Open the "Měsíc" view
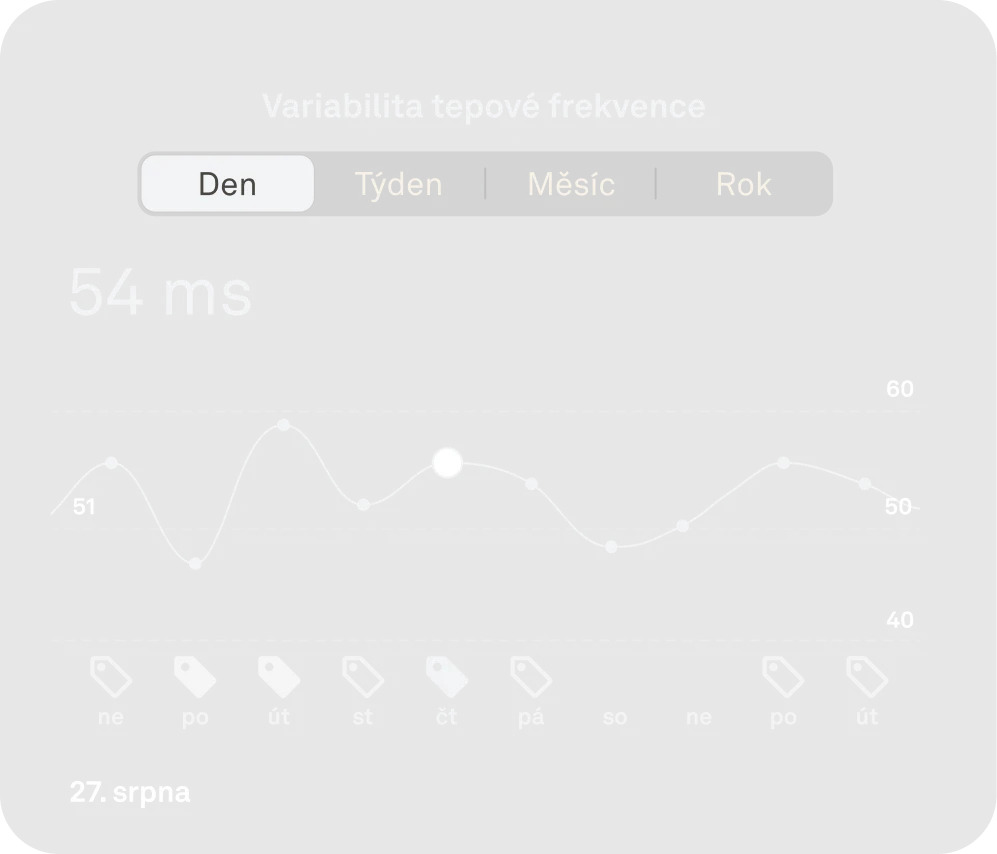Screen dimensions: 997x854 [571, 184]
